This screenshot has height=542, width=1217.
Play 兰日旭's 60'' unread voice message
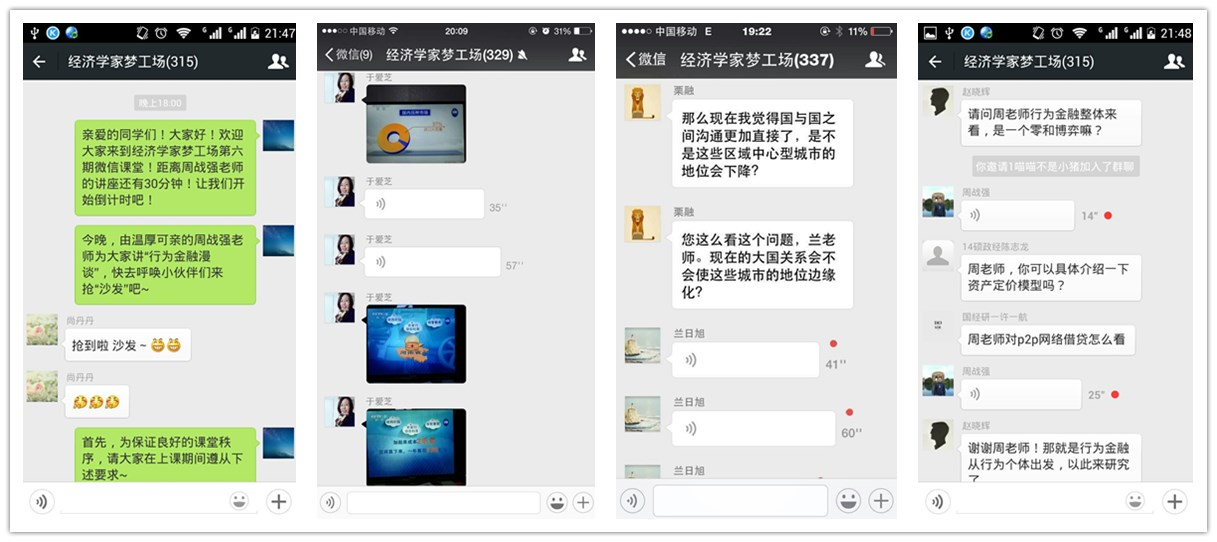[752, 428]
